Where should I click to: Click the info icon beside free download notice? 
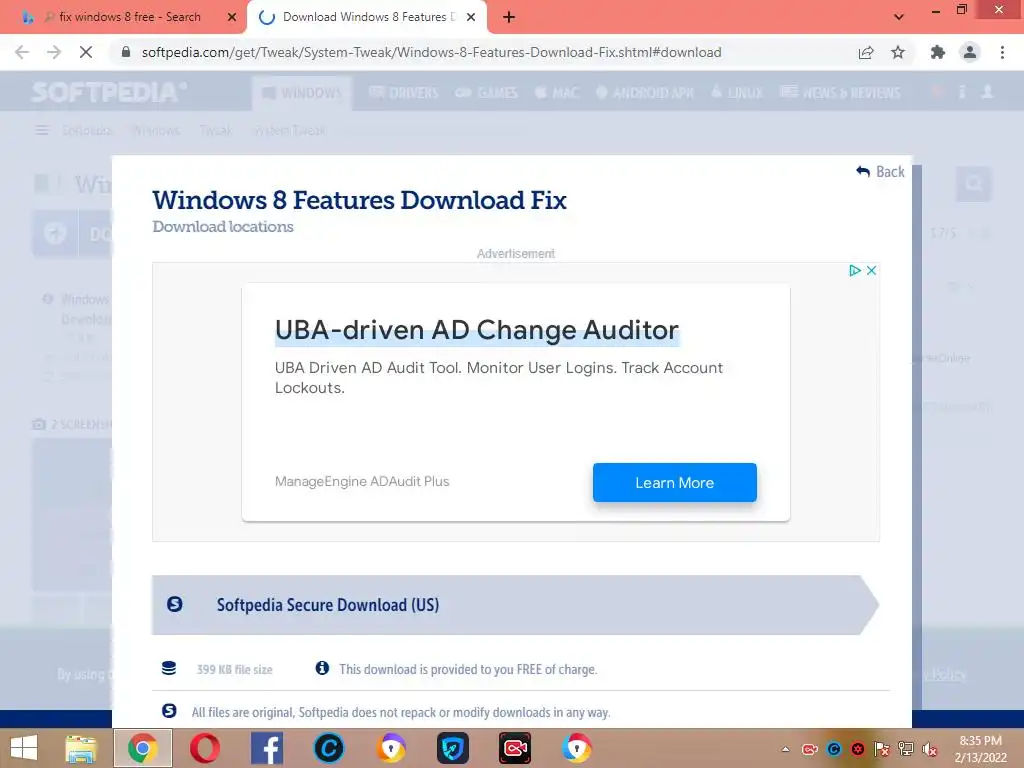coord(322,668)
